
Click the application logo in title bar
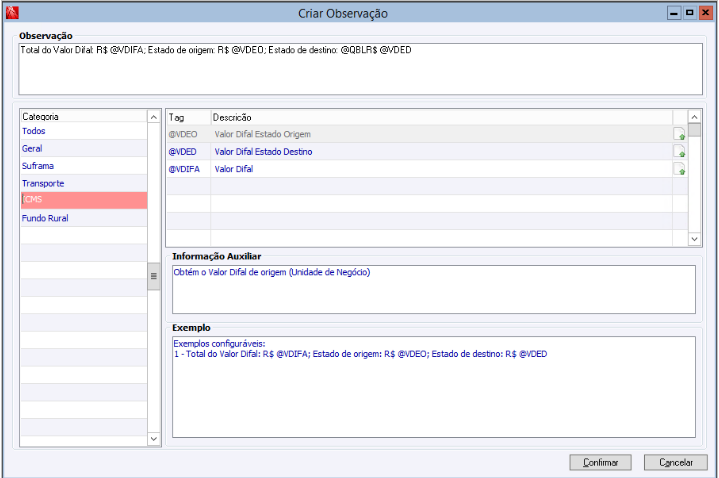[x=12, y=13]
